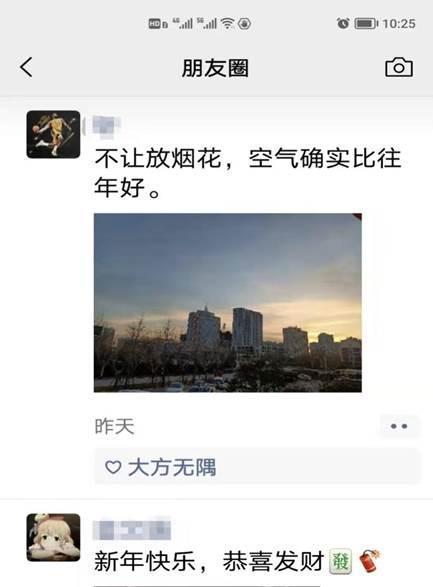The height and width of the screenshot is (587, 433).
Task: Open the camera icon to post
Action: click(x=399, y=67)
